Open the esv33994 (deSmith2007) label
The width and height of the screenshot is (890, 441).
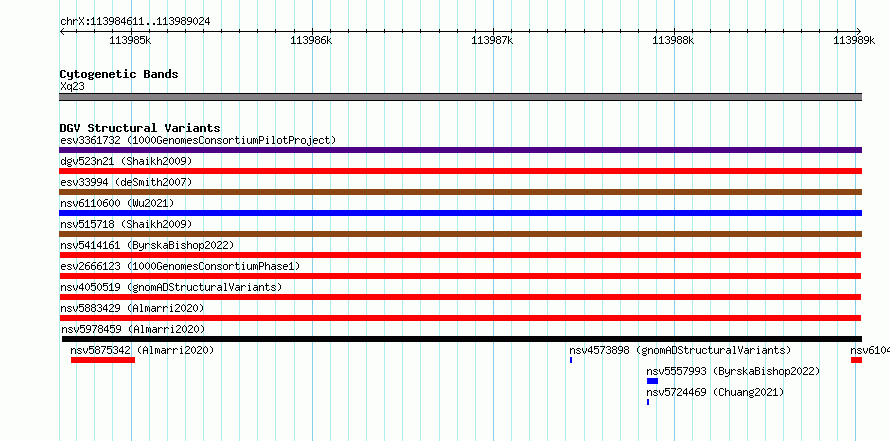(x=126, y=182)
